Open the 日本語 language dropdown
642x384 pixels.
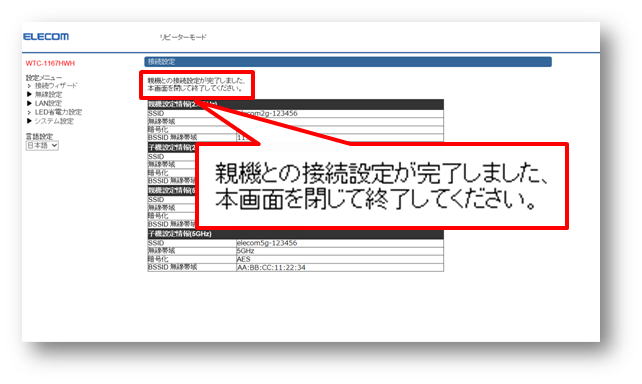click(42, 145)
